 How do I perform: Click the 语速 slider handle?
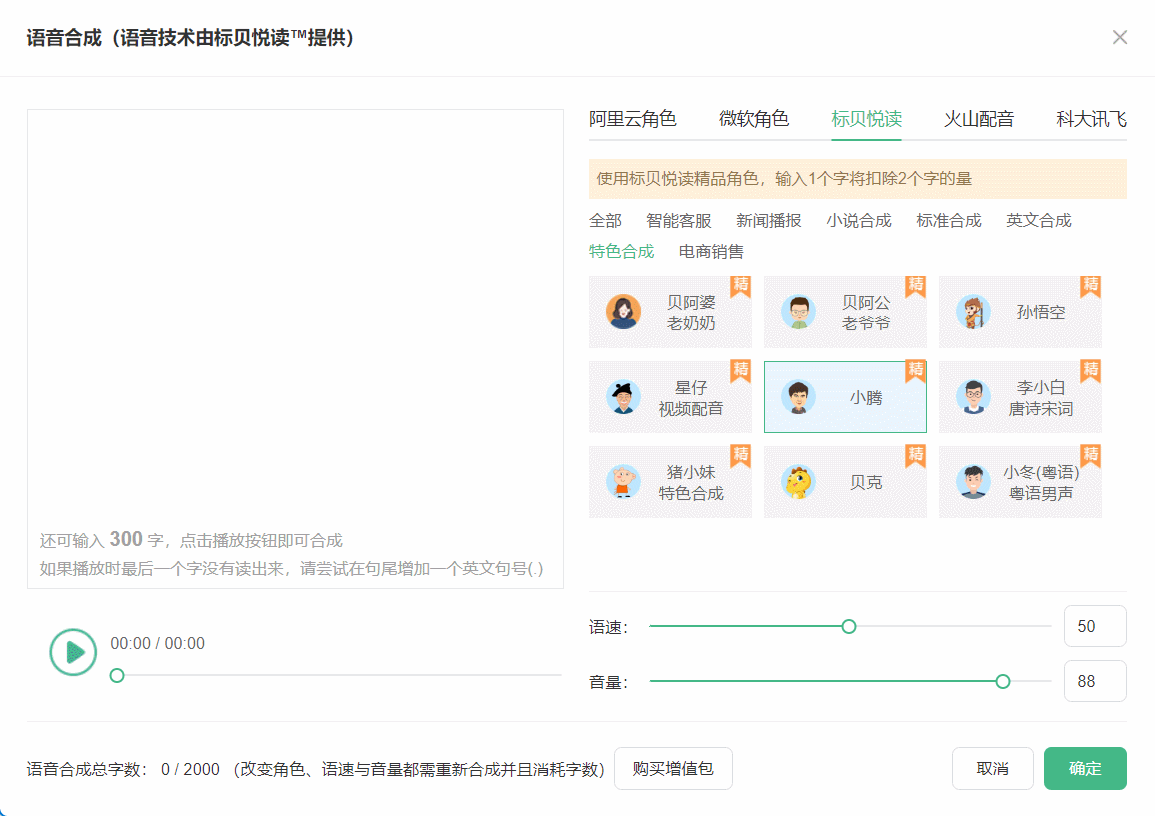[849, 627]
